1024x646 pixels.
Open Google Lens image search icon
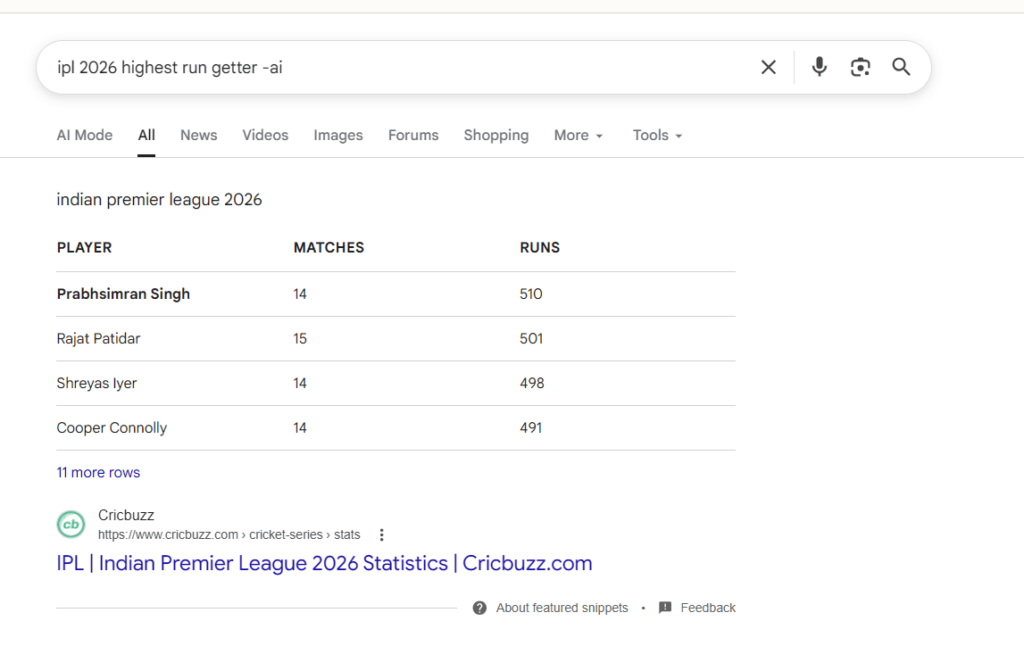coord(860,67)
